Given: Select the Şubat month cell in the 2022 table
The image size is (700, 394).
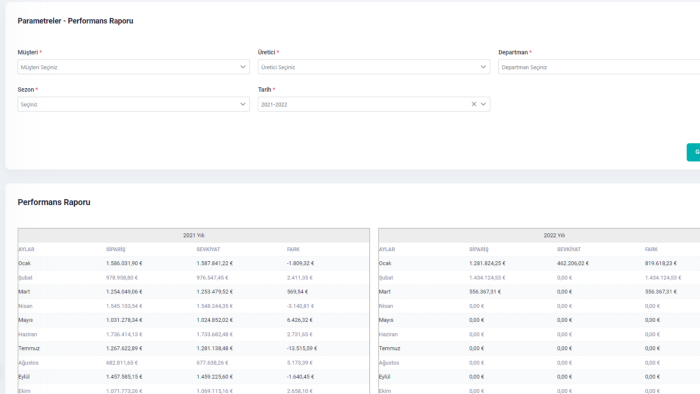Looking at the screenshot, I should click(x=386, y=278).
